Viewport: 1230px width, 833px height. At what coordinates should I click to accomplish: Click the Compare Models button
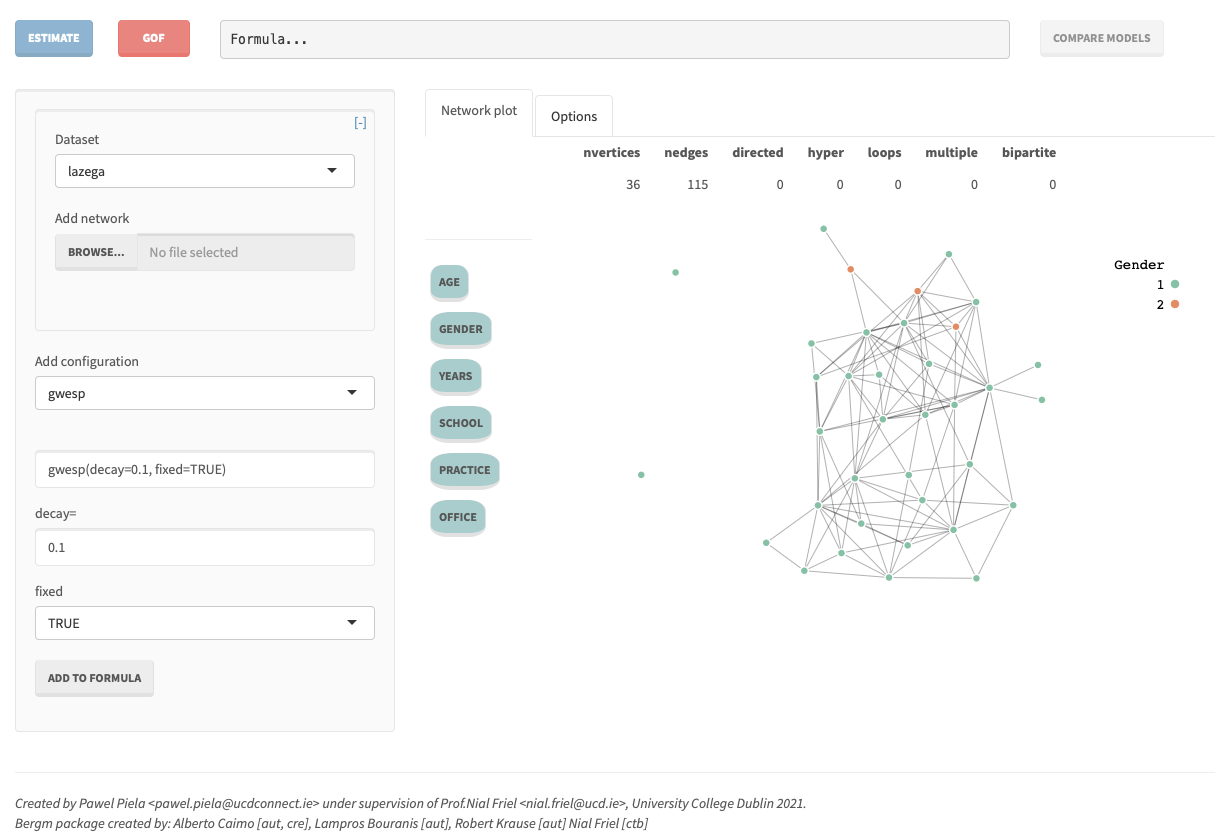click(1101, 38)
